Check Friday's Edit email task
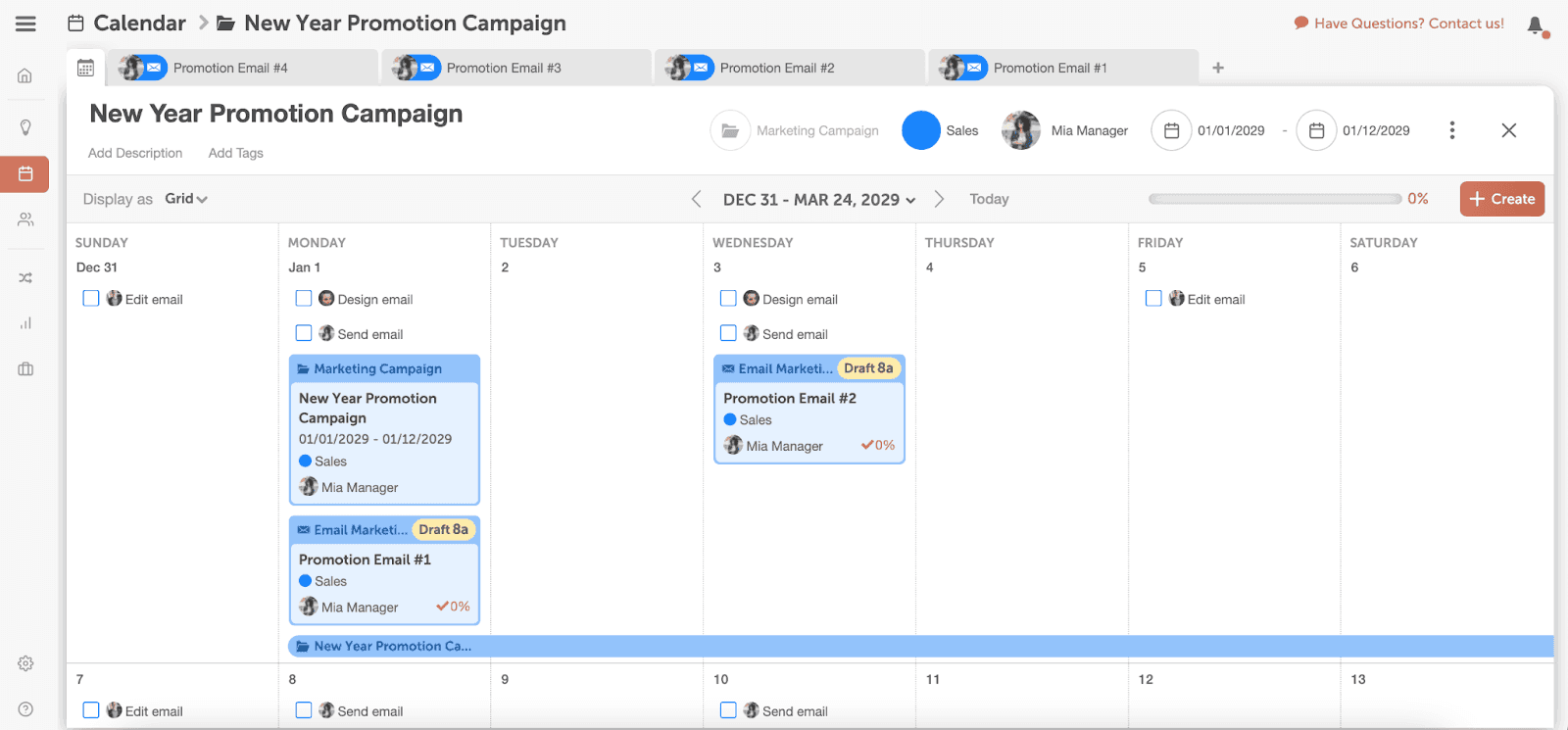The height and width of the screenshot is (730, 1568). point(1153,299)
